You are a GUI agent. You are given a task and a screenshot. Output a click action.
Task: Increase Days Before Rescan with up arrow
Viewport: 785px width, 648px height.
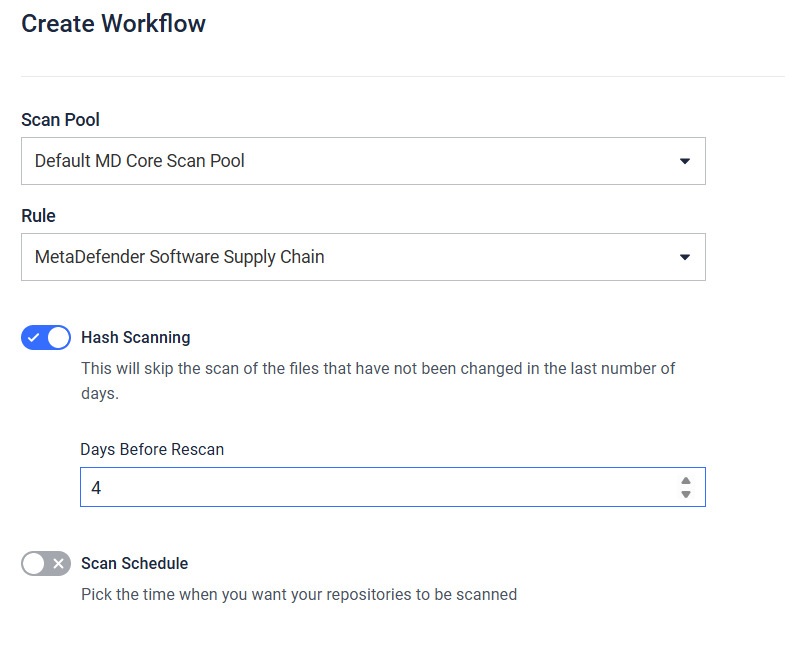pos(686,481)
